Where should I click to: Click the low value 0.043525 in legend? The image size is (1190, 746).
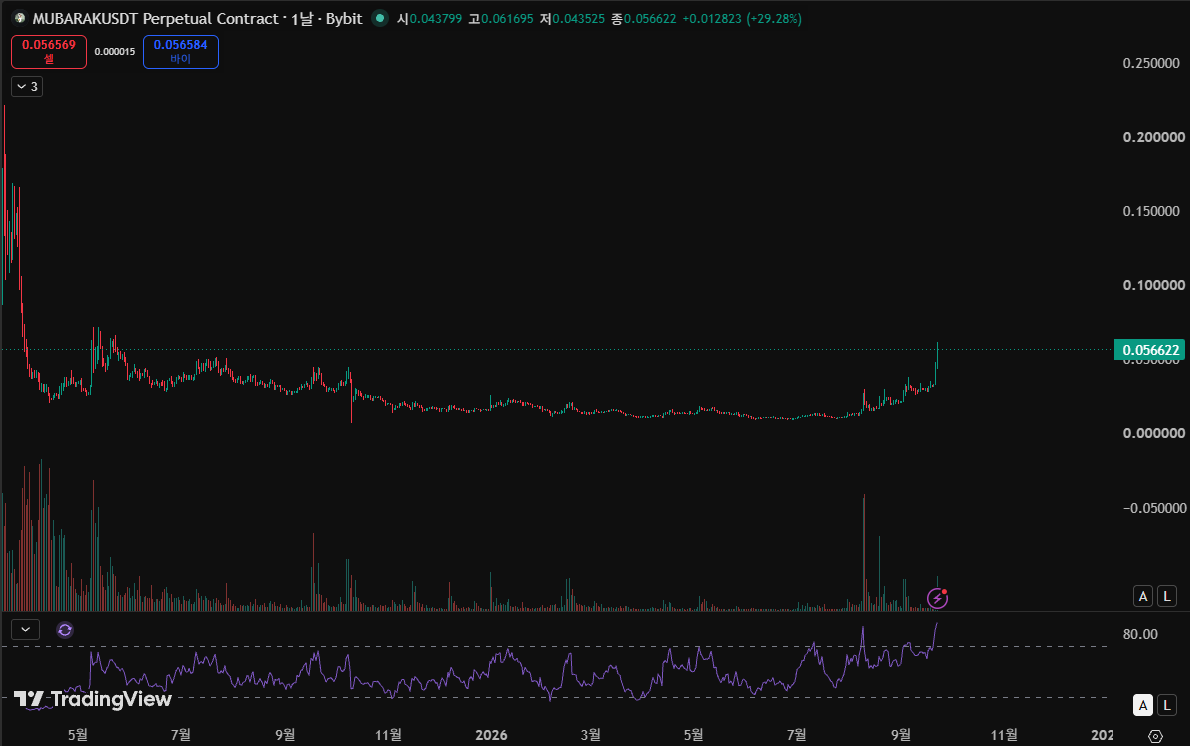[x=578, y=18]
